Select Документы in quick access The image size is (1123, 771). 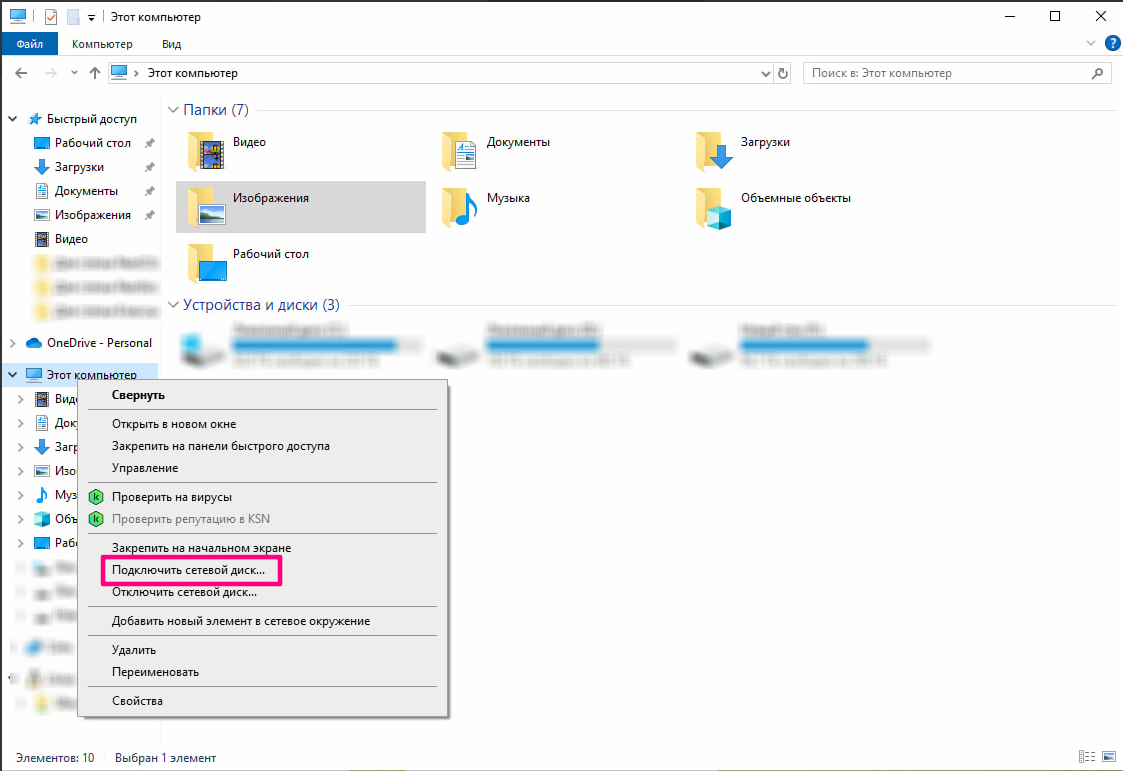[86, 191]
